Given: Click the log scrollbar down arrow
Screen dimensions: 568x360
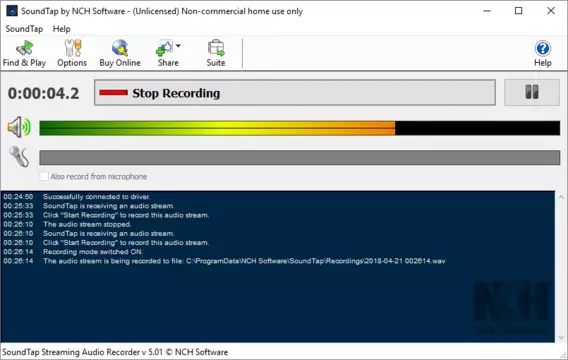Looking at the screenshot, I should [x=561, y=338].
